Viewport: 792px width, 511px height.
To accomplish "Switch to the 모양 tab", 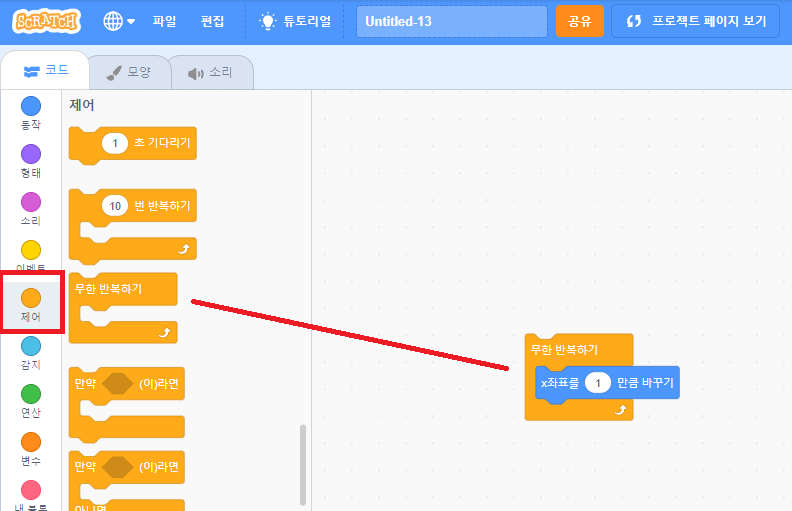I will point(129,72).
